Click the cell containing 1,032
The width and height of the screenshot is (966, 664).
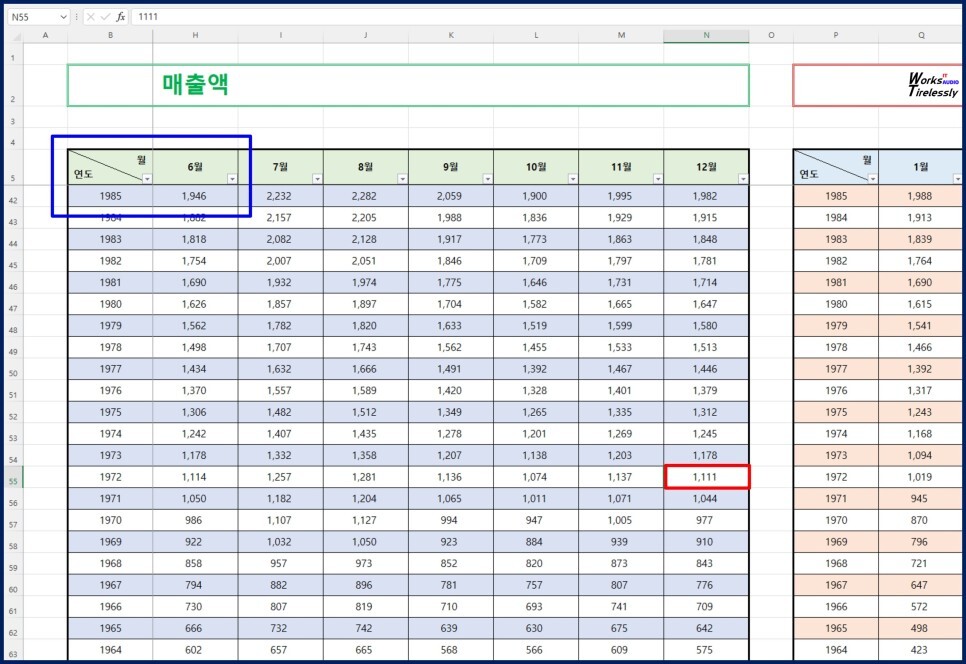click(280, 542)
